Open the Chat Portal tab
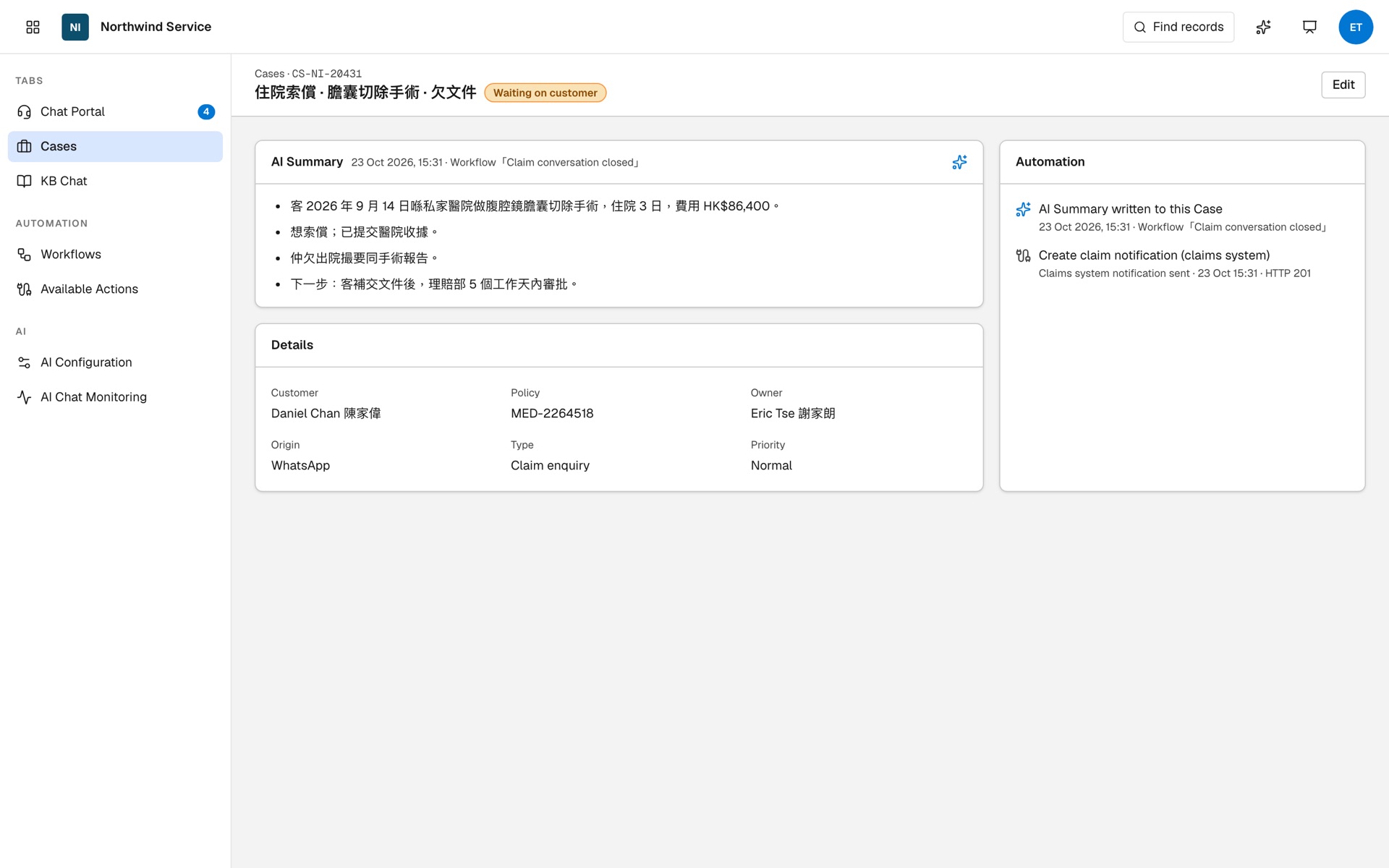The height and width of the screenshot is (868, 1389). 115,111
